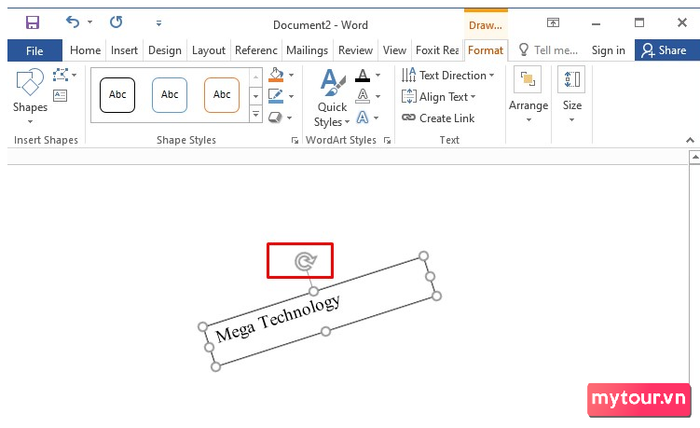700x428 pixels.
Task: Open the Arrange options
Action: [529, 95]
